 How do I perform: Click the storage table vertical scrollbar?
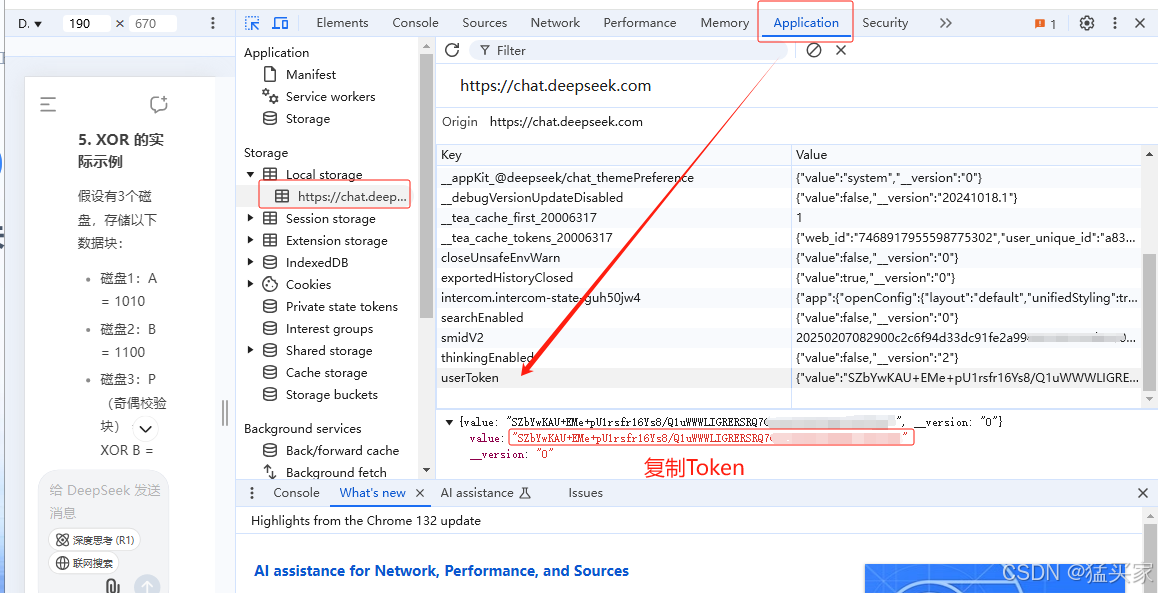1149,321
